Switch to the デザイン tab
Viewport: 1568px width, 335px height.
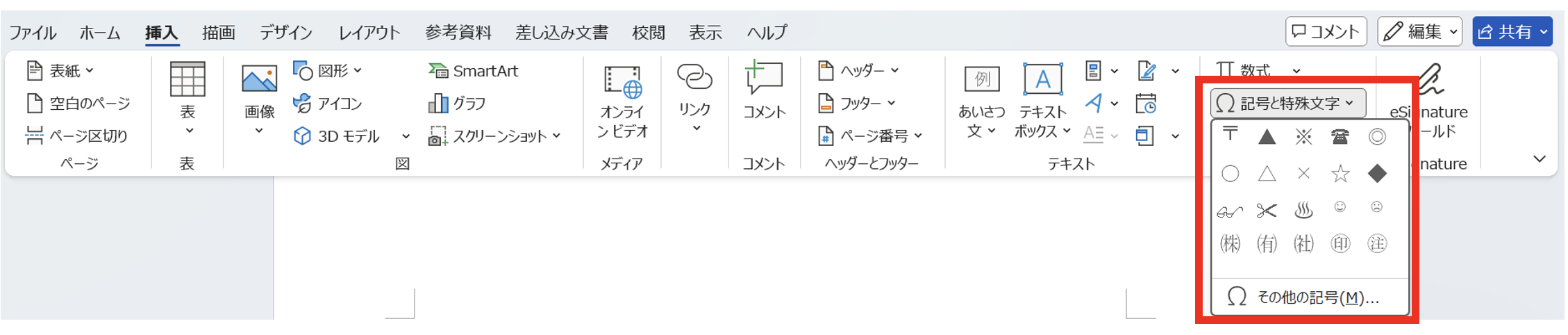pyautogui.click(x=285, y=33)
